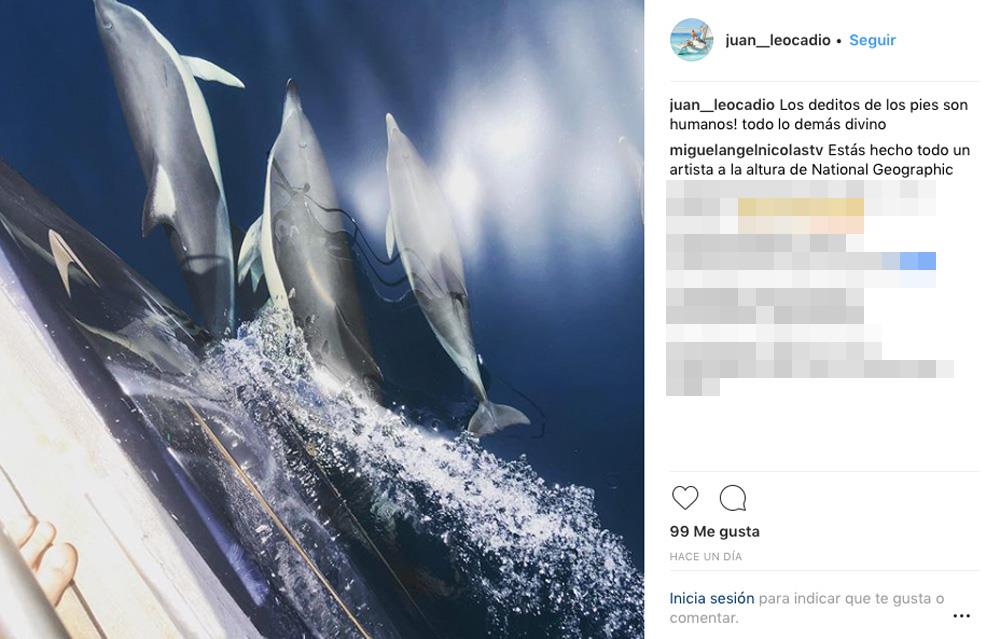Image resolution: width=1000 pixels, height=639 pixels.
Task: Open comments using the speech bubble icon
Action: tap(733, 498)
